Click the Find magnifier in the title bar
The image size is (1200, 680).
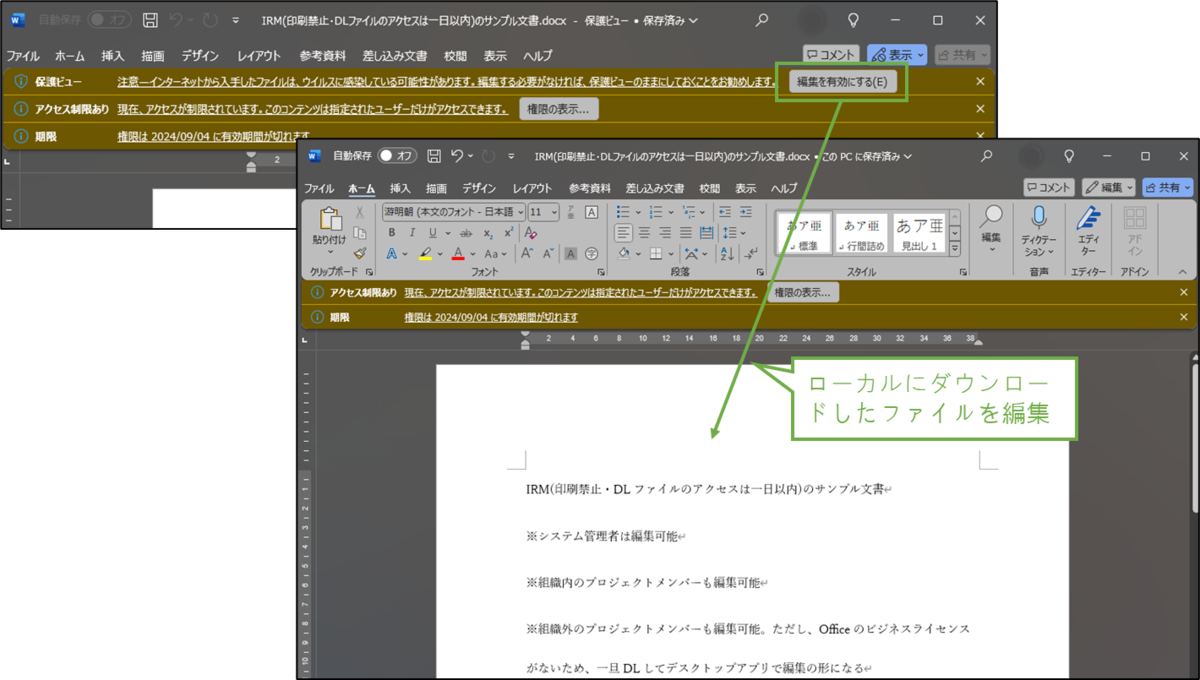[986, 156]
